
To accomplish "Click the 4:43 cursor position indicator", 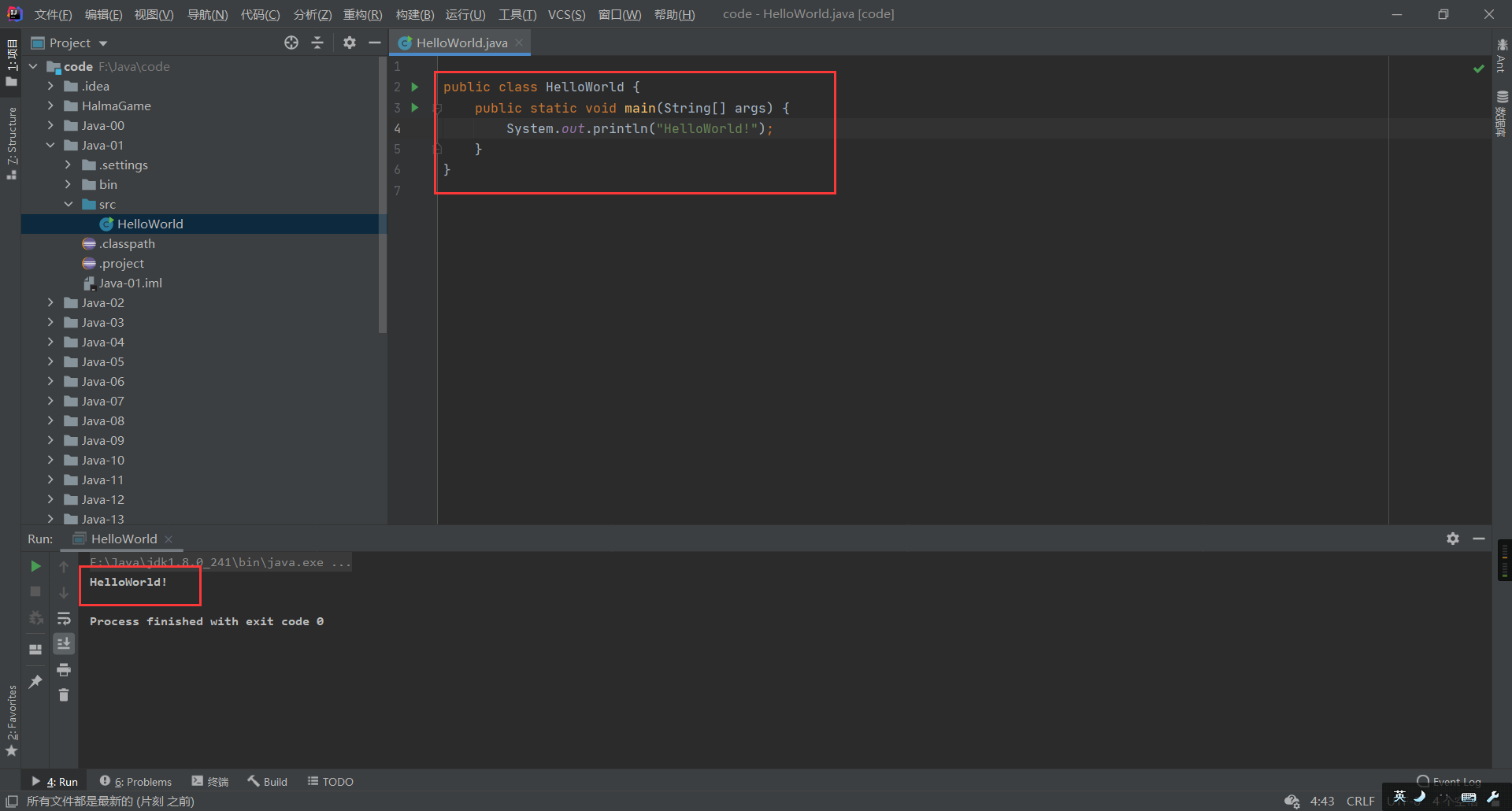I will click(x=1322, y=801).
